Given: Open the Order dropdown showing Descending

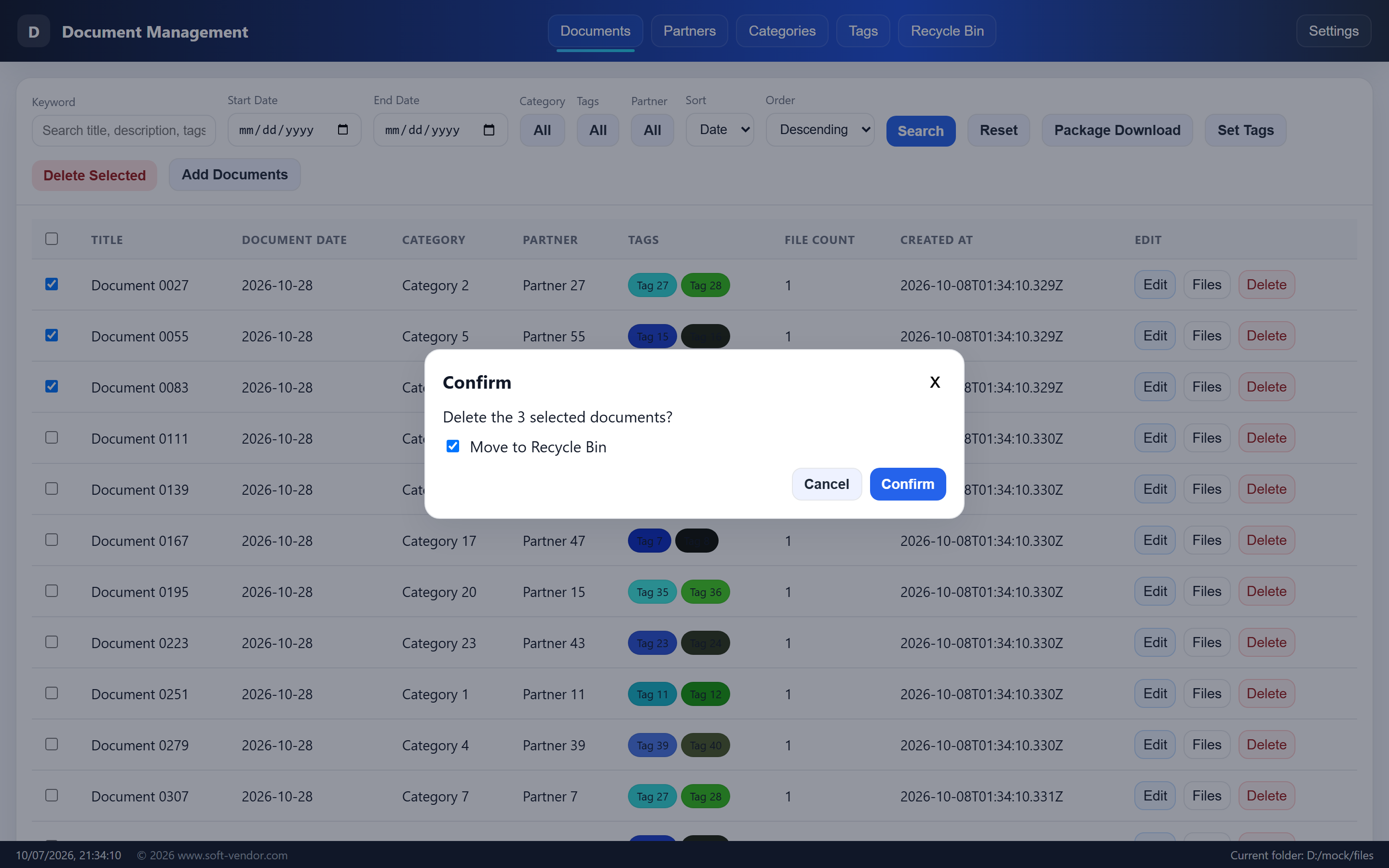Looking at the screenshot, I should (820, 130).
